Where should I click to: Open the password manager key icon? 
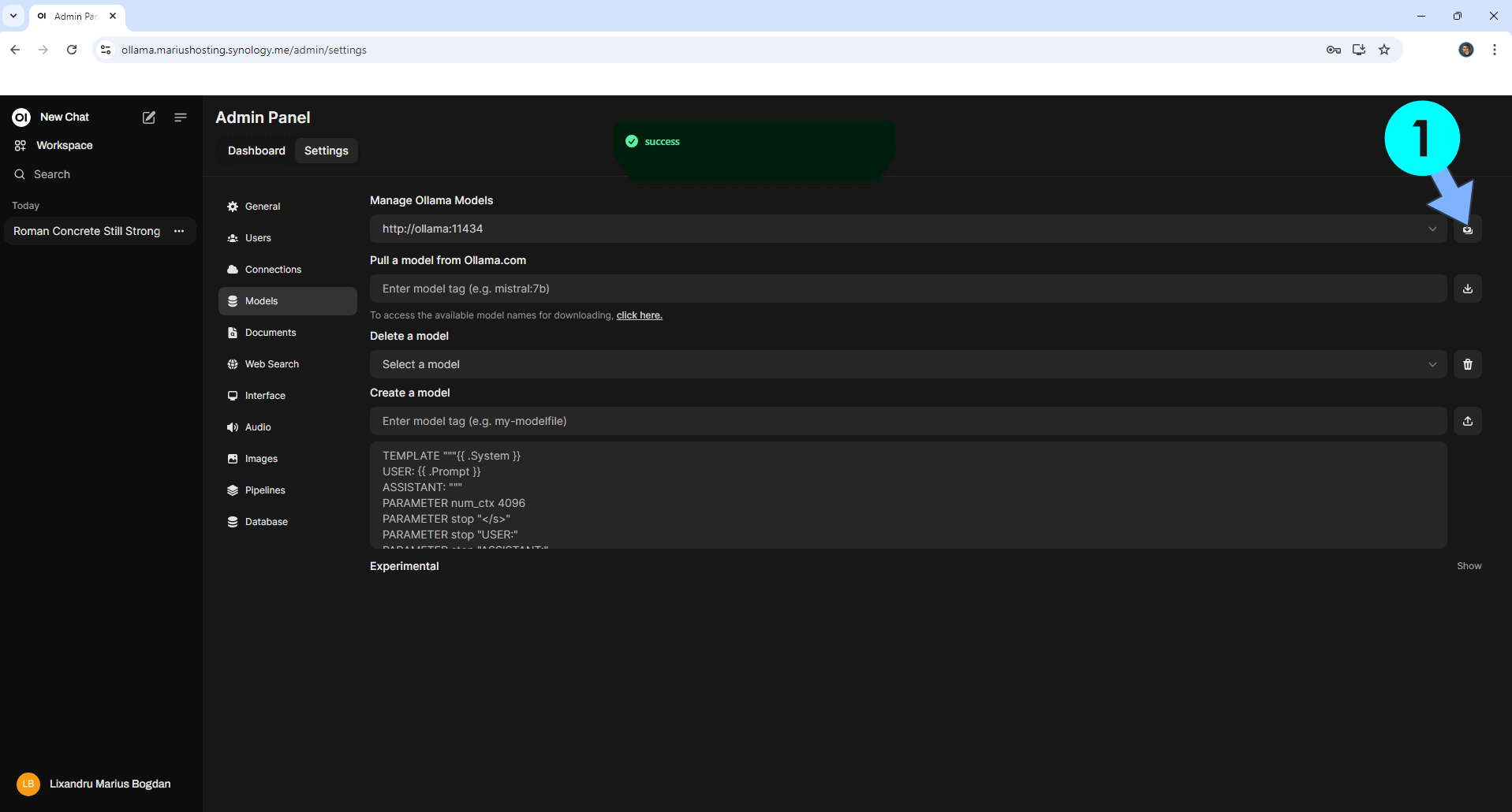(x=1334, y=50)
